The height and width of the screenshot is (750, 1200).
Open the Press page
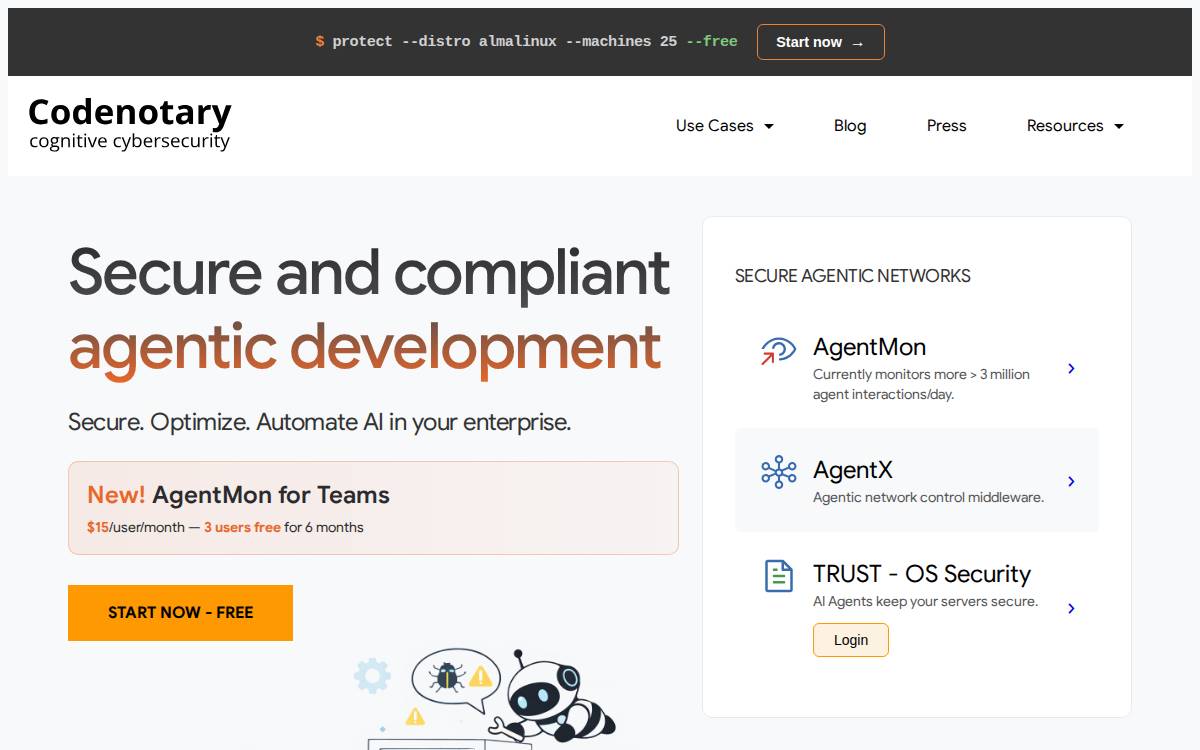coord(946,126)
